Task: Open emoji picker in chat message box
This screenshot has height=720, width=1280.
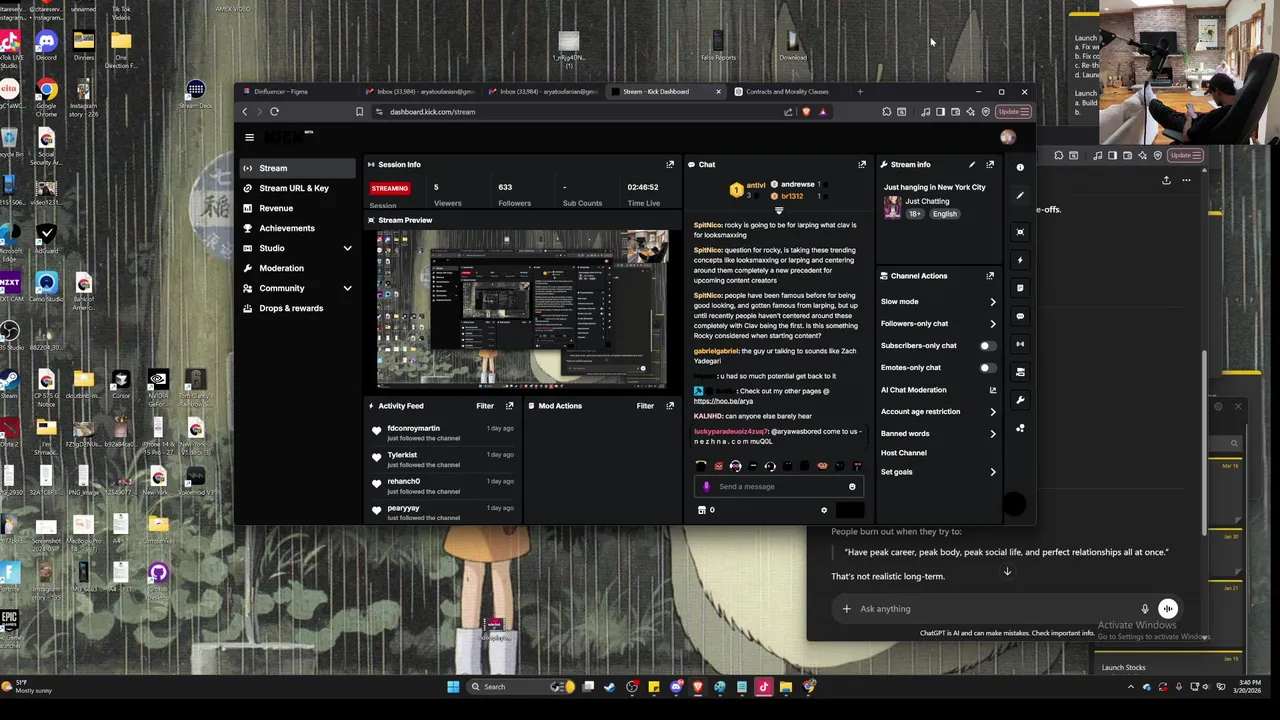Action: pos(852,487)
